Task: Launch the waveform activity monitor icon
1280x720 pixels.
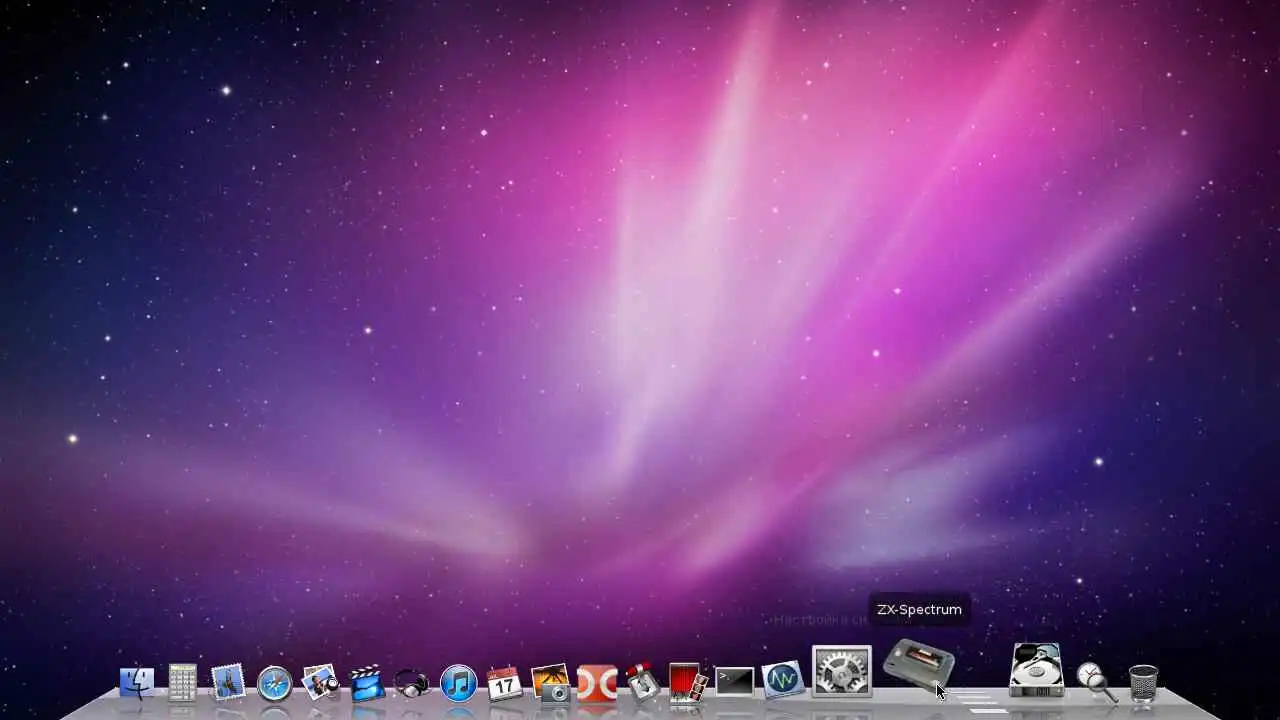Action: coord(782,680)
